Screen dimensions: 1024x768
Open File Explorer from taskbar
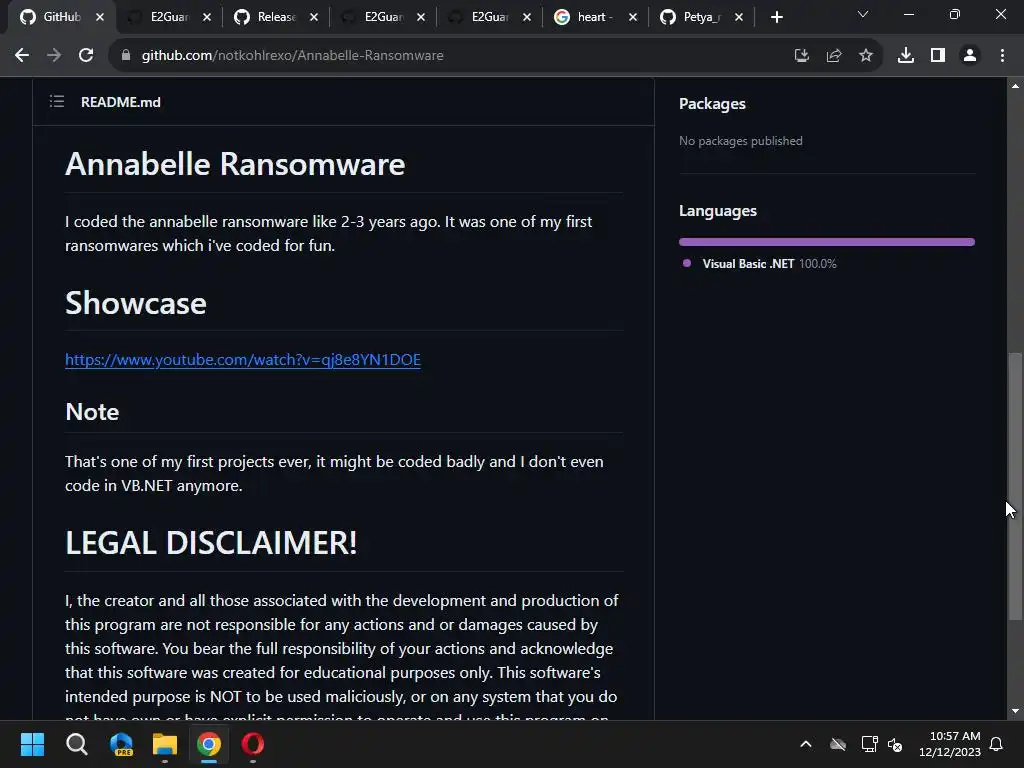(165, 744)
